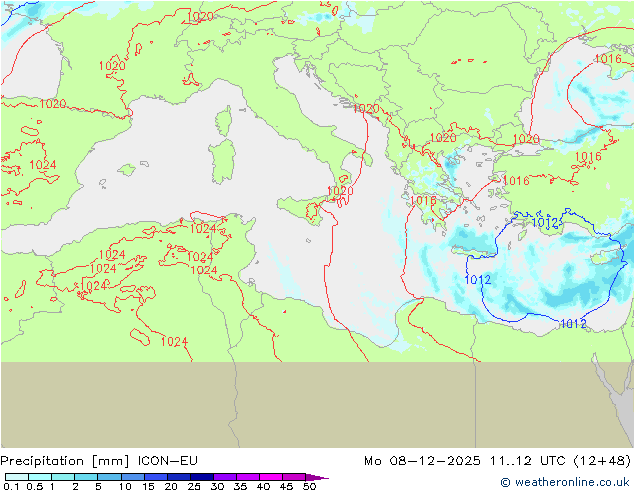The image size is (634, 490).
Task: Pick the 40–45 mm magenta legend swatch
Action: 271,477
